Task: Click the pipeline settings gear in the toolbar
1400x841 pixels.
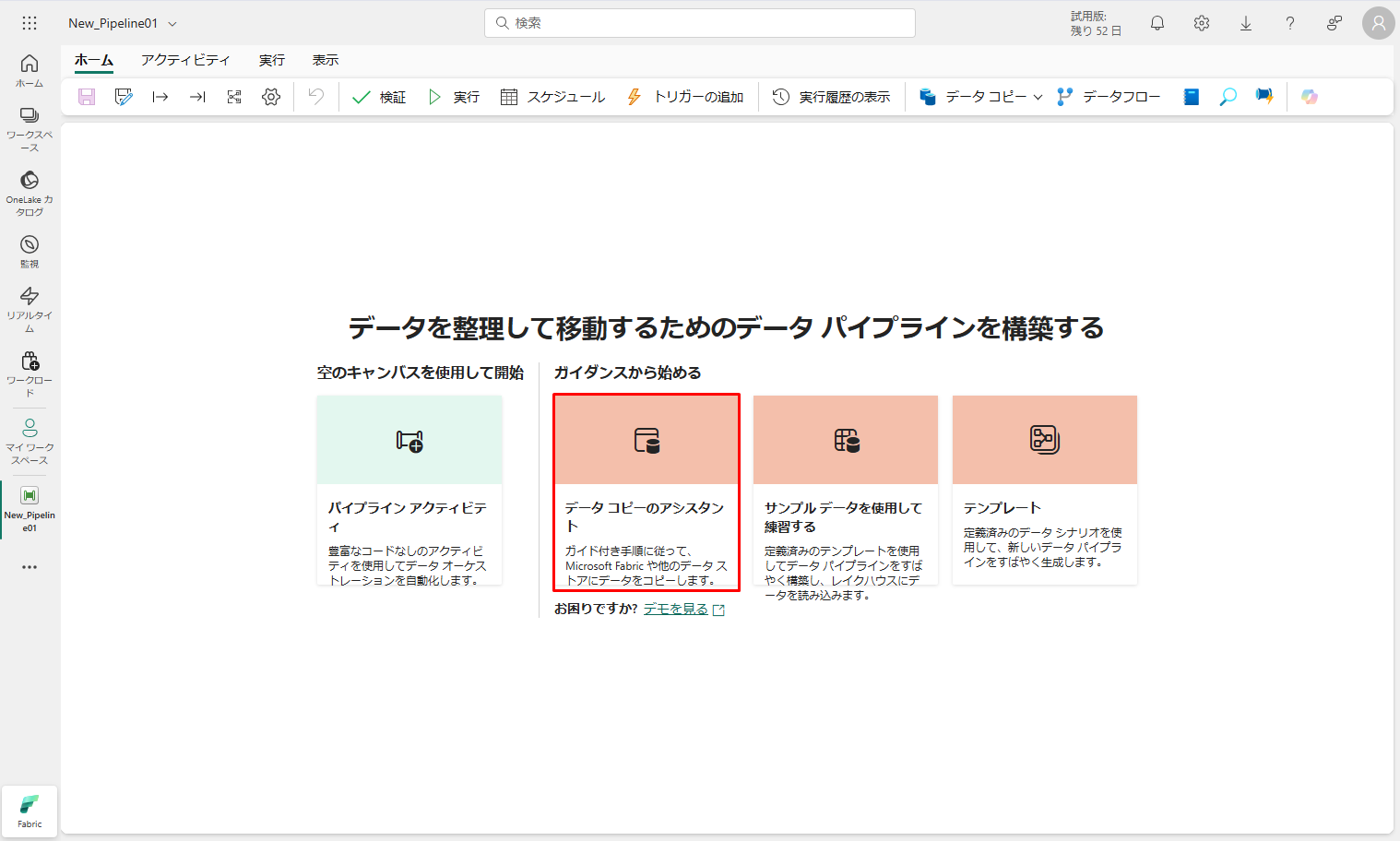Action: click(x=271, y=97)
